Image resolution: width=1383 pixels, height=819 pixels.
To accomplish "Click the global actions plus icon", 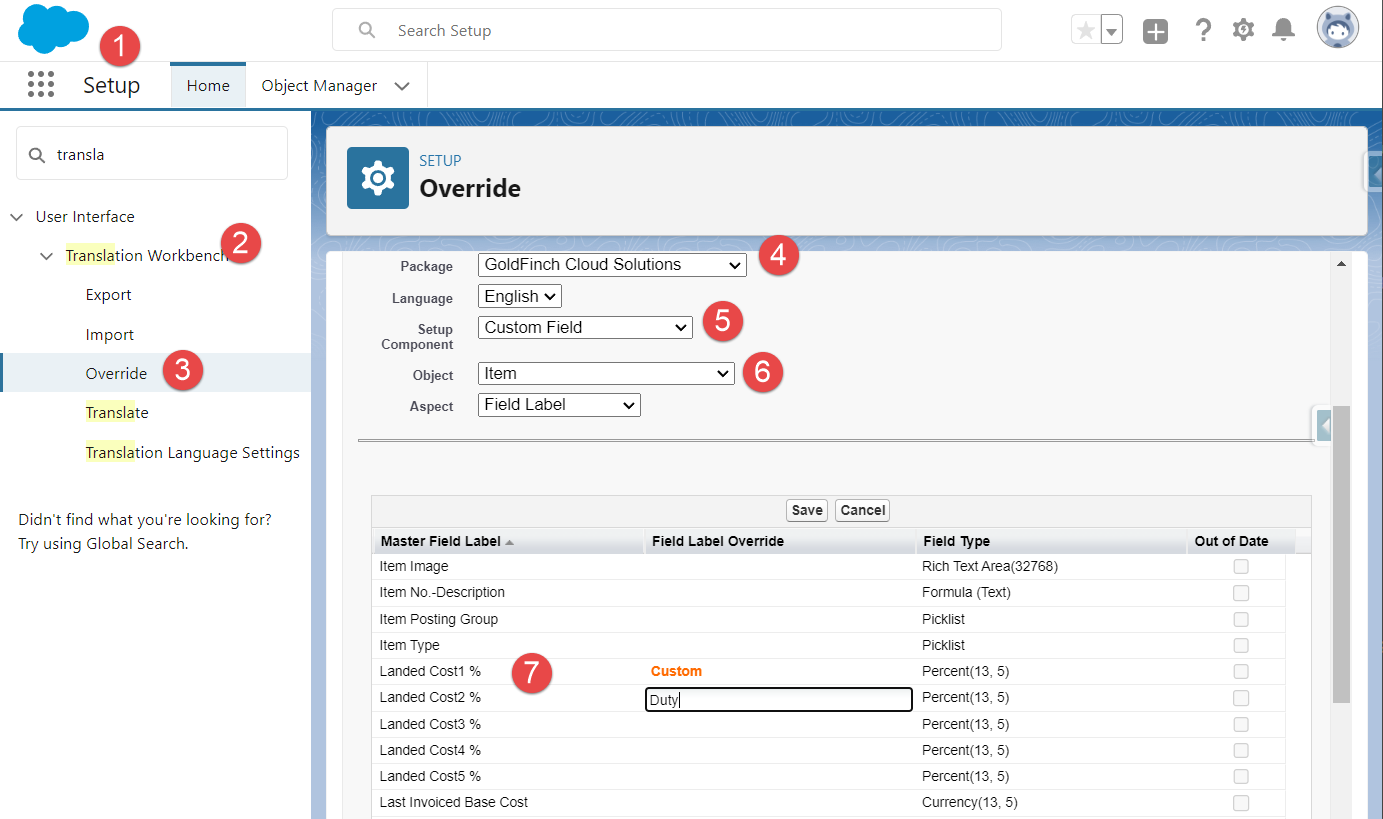I will (1155, 31).
